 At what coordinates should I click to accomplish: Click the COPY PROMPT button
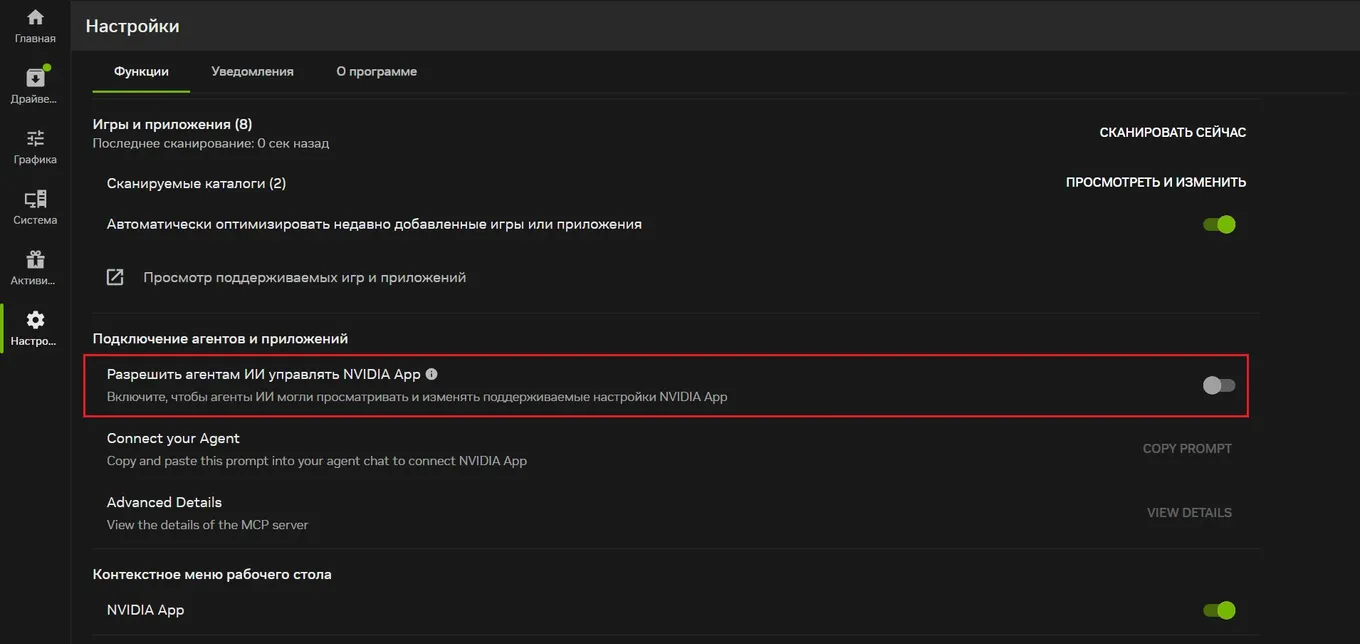click(x=1187, y=449)
